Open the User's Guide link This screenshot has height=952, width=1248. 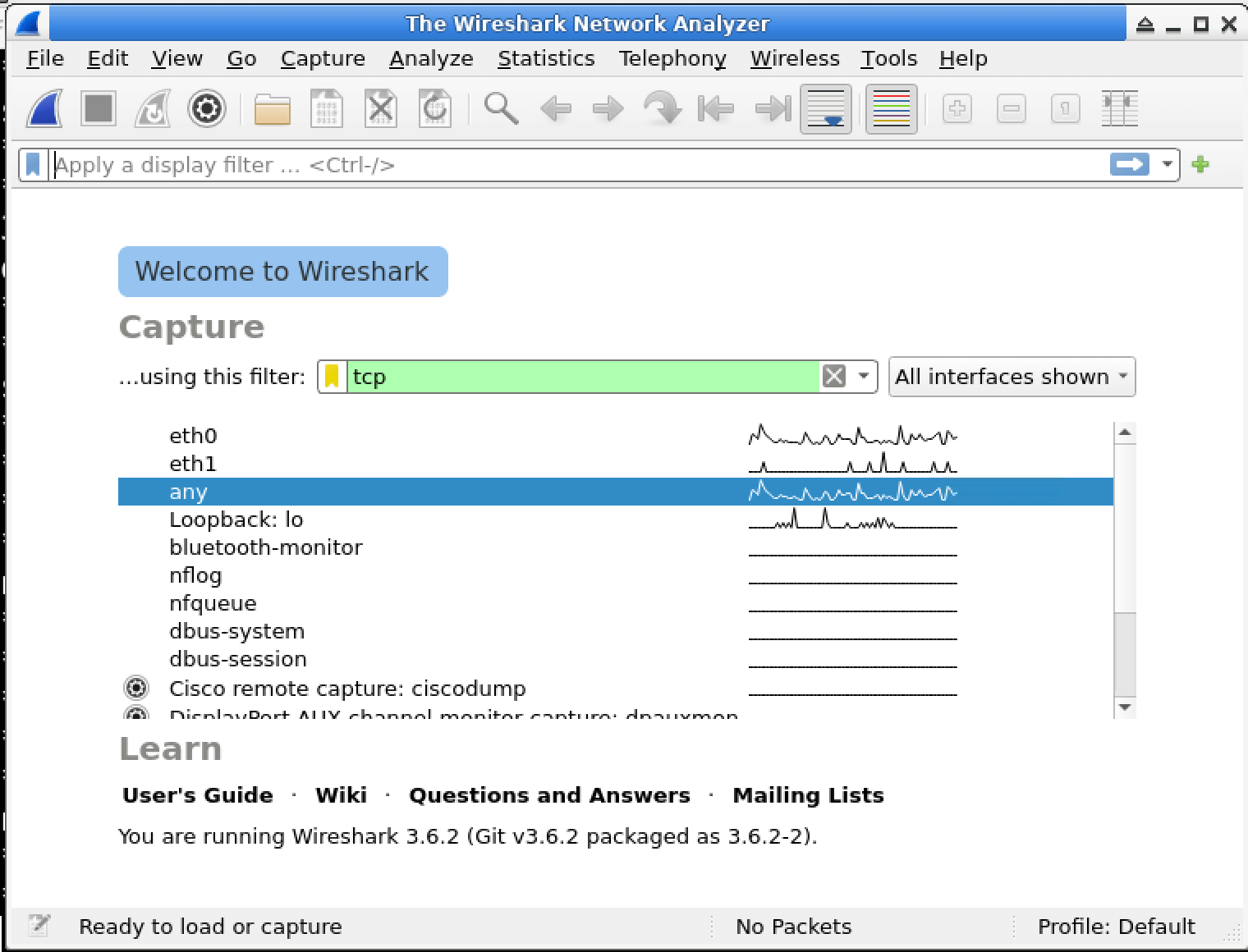[x=197, y=795]
